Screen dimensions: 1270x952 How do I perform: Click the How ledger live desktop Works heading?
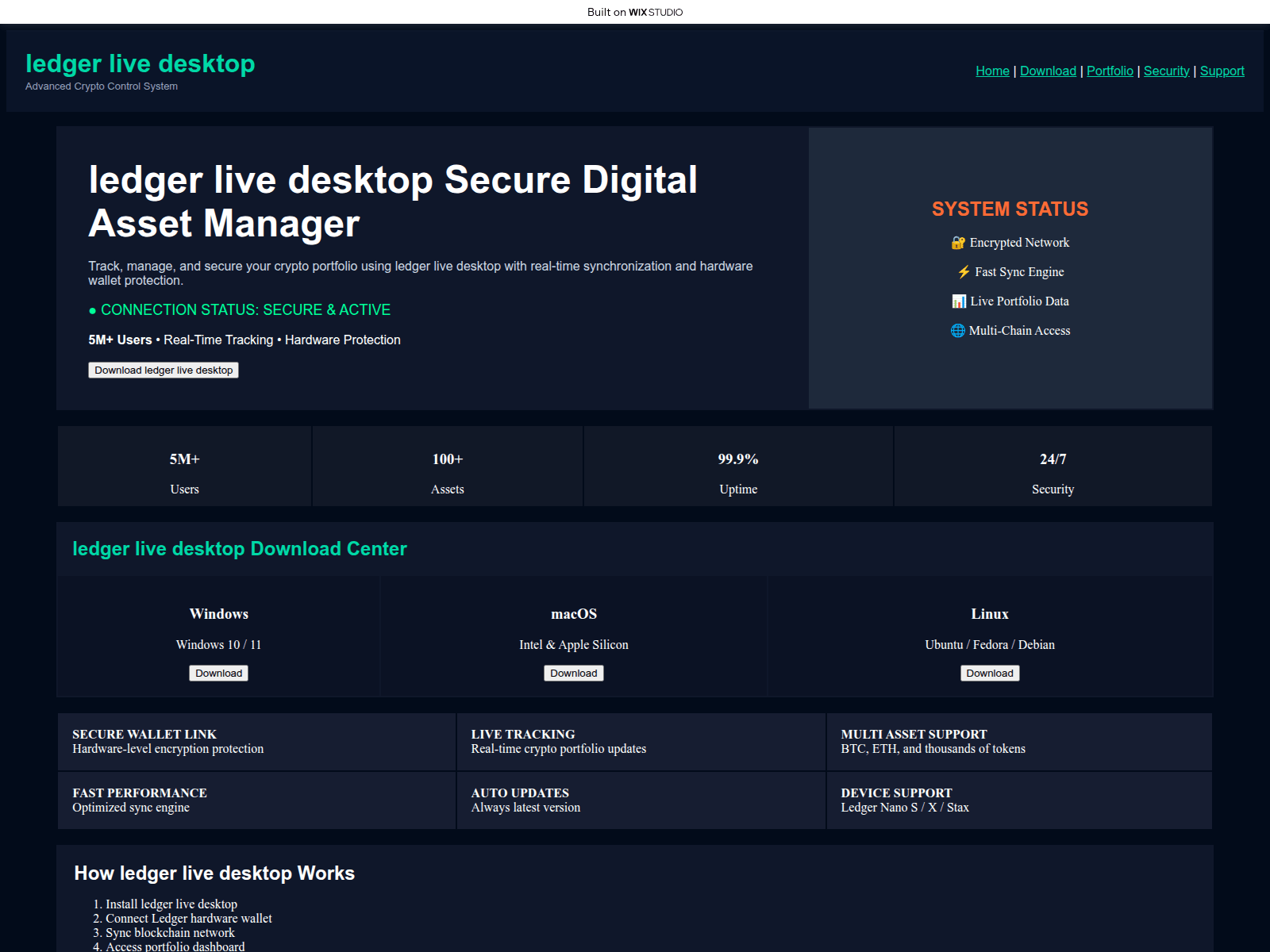[x=214, y=873]
